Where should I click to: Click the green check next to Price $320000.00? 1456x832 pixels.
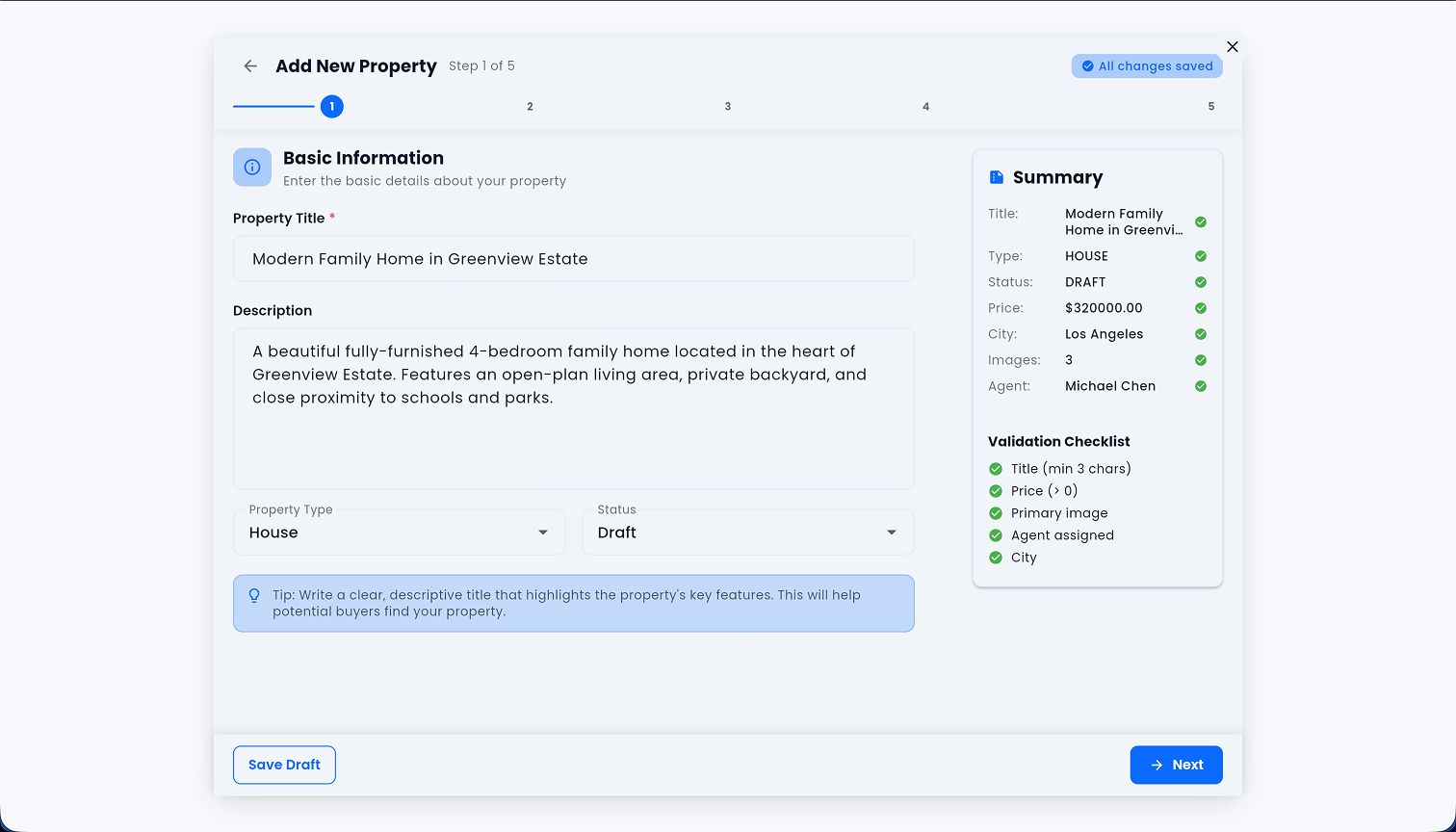click(x=1201, y=308)
